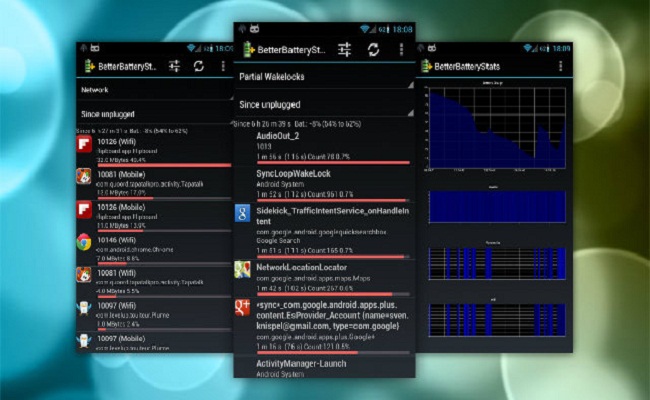Open the Network stat type dropdown
The width and height of the screenshot is (650, 400).
tap(155, 90)
